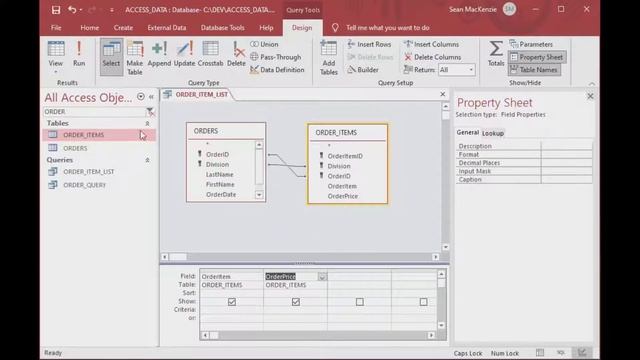Run the query with the Run button
This screenshot has width=640, height=360.
click(79, 54)
